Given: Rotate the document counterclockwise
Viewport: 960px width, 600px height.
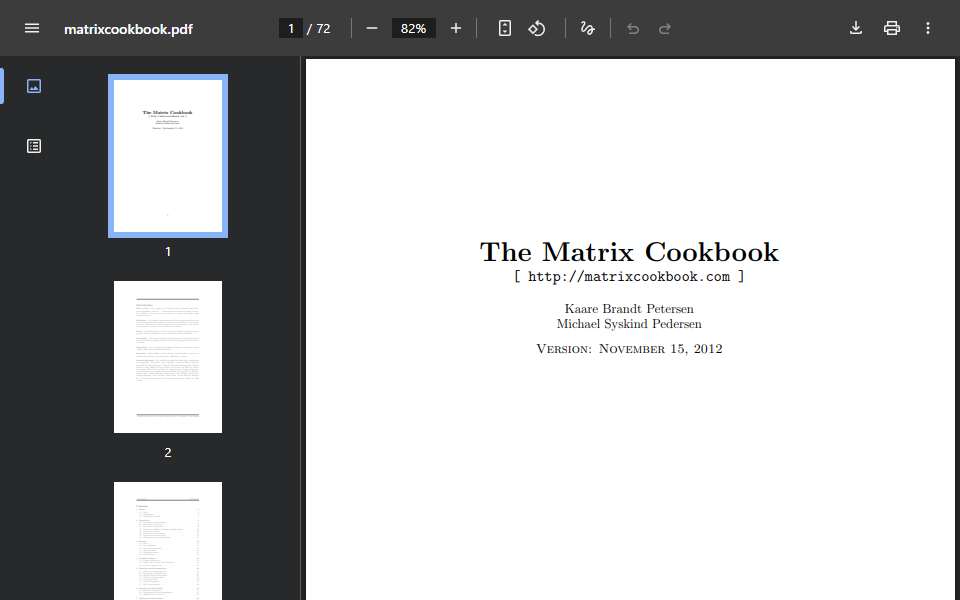Looking at the screenshot, I should click(537, 28).
